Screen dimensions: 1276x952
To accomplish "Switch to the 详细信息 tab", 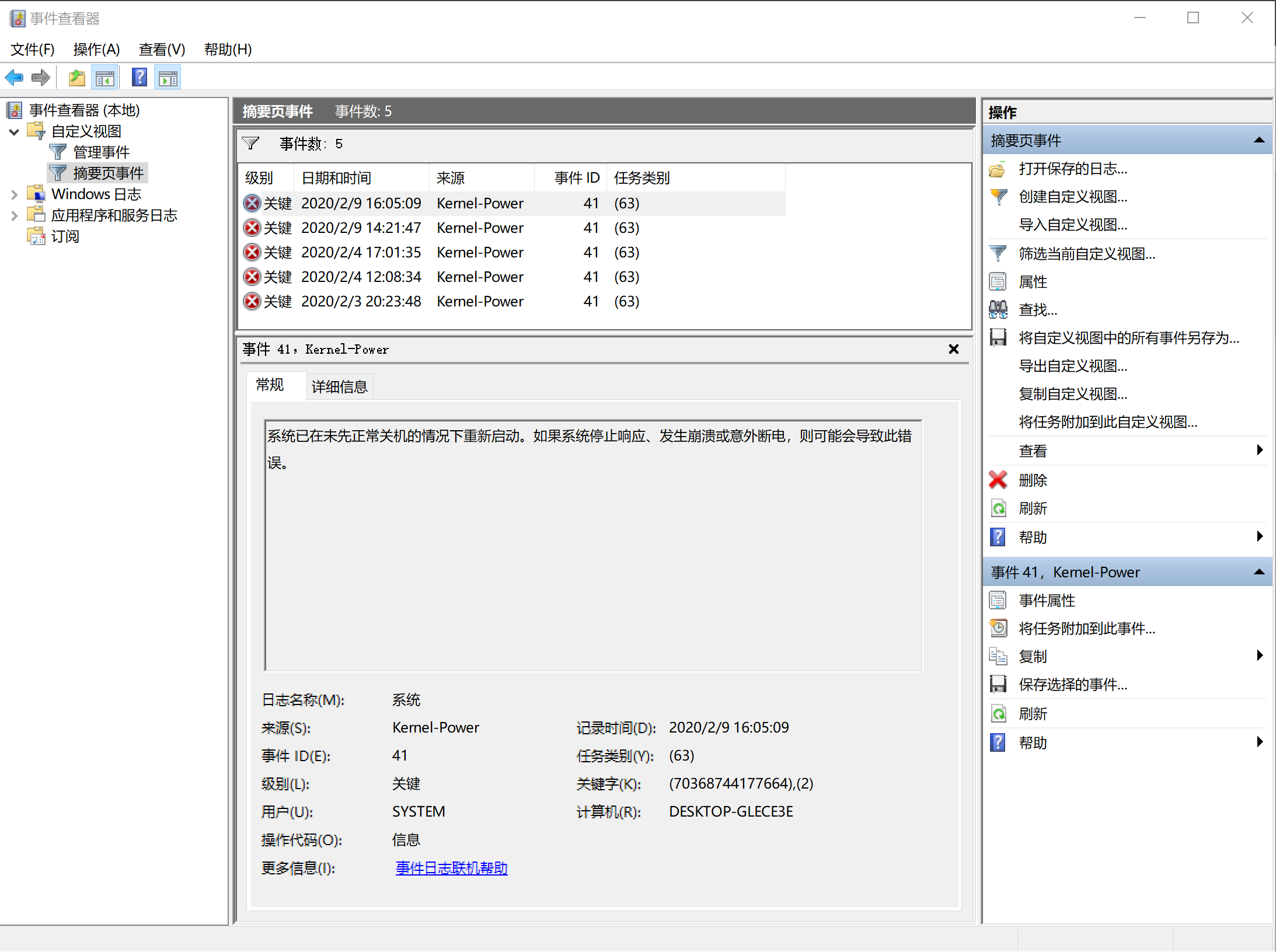I will (339, 386).
